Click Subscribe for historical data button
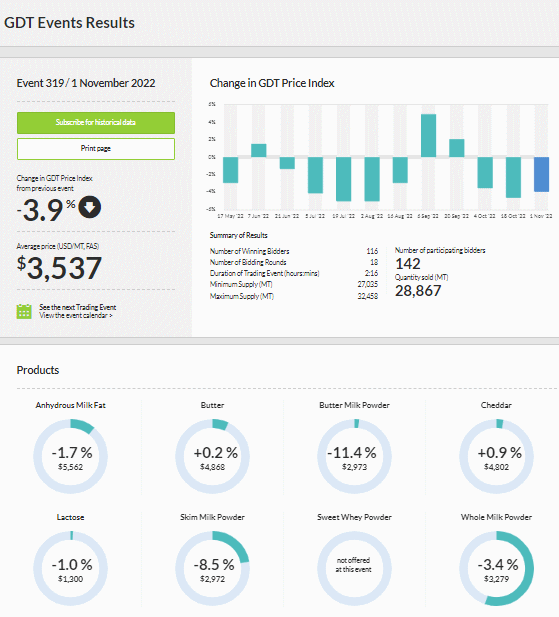The width and height of the screenshot is (559, 617). pyautogui.click(x=96, y=123)
